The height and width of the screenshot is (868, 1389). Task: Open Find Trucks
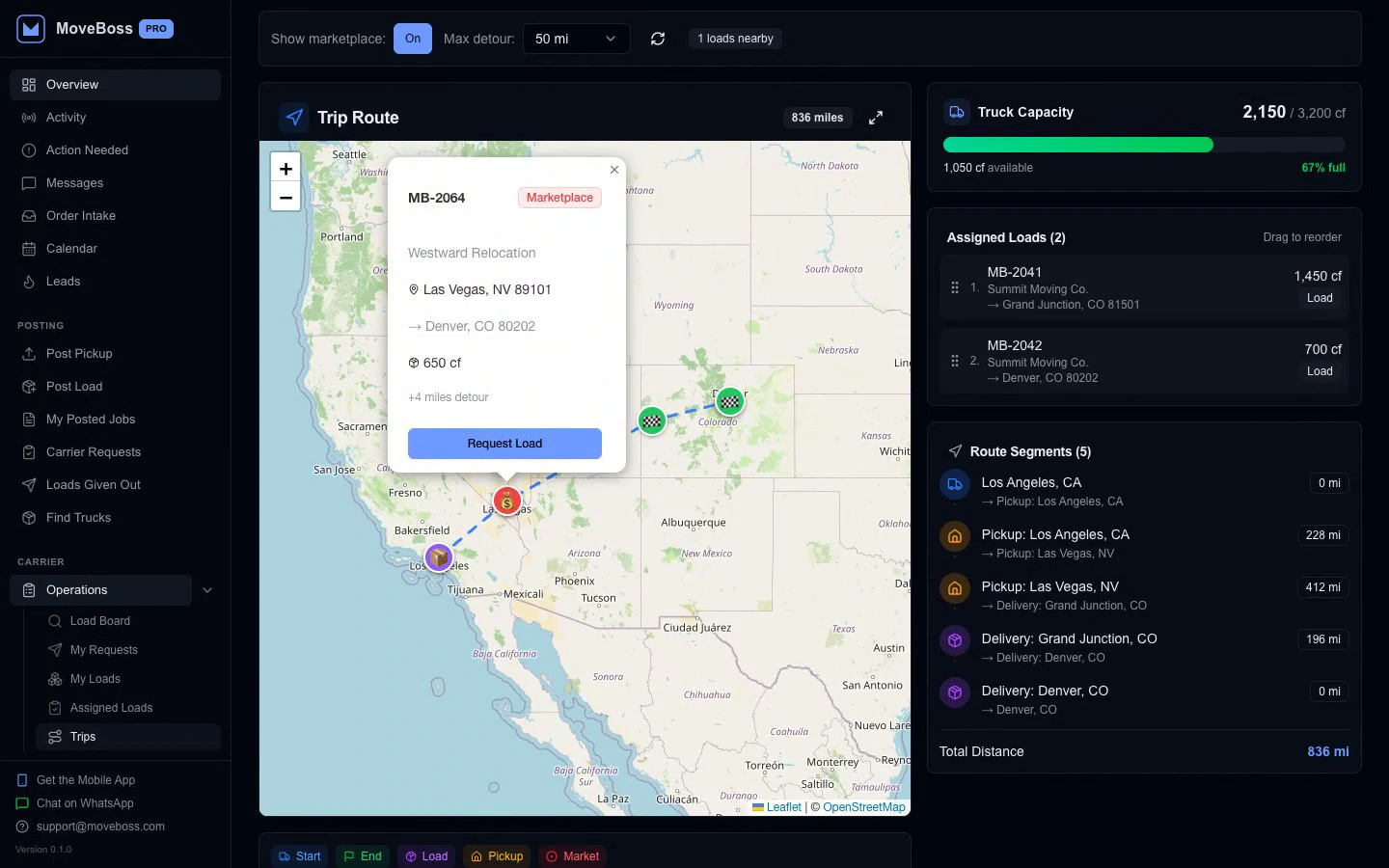115,518
